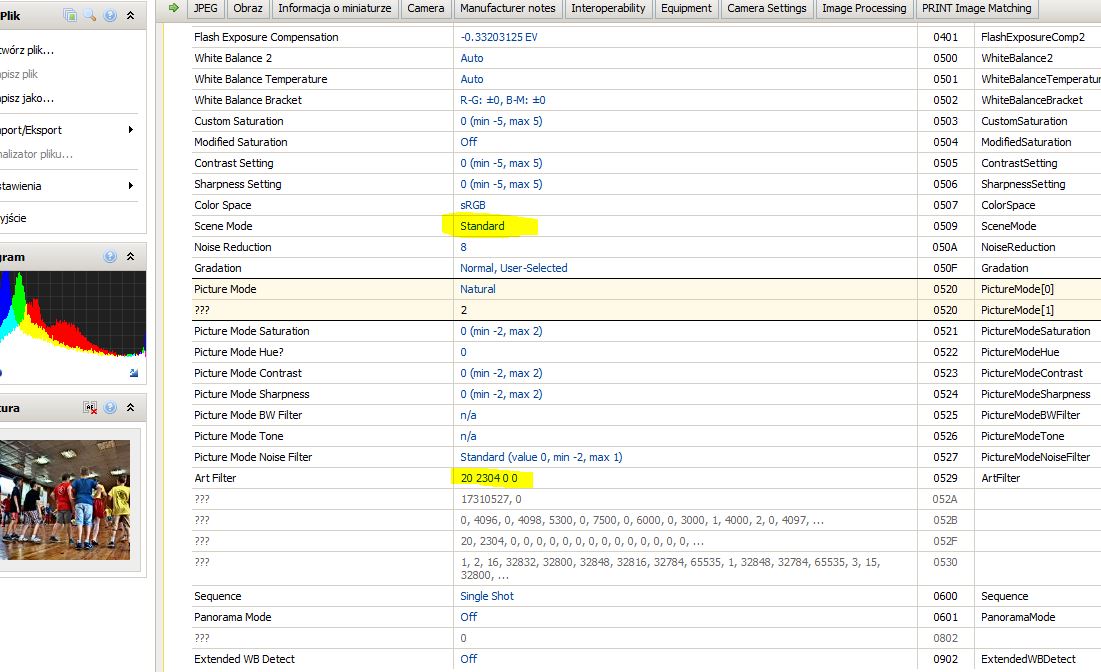Open help for the Plik panel
Screen dimensions: 1101x672
(x=110, y=16)
